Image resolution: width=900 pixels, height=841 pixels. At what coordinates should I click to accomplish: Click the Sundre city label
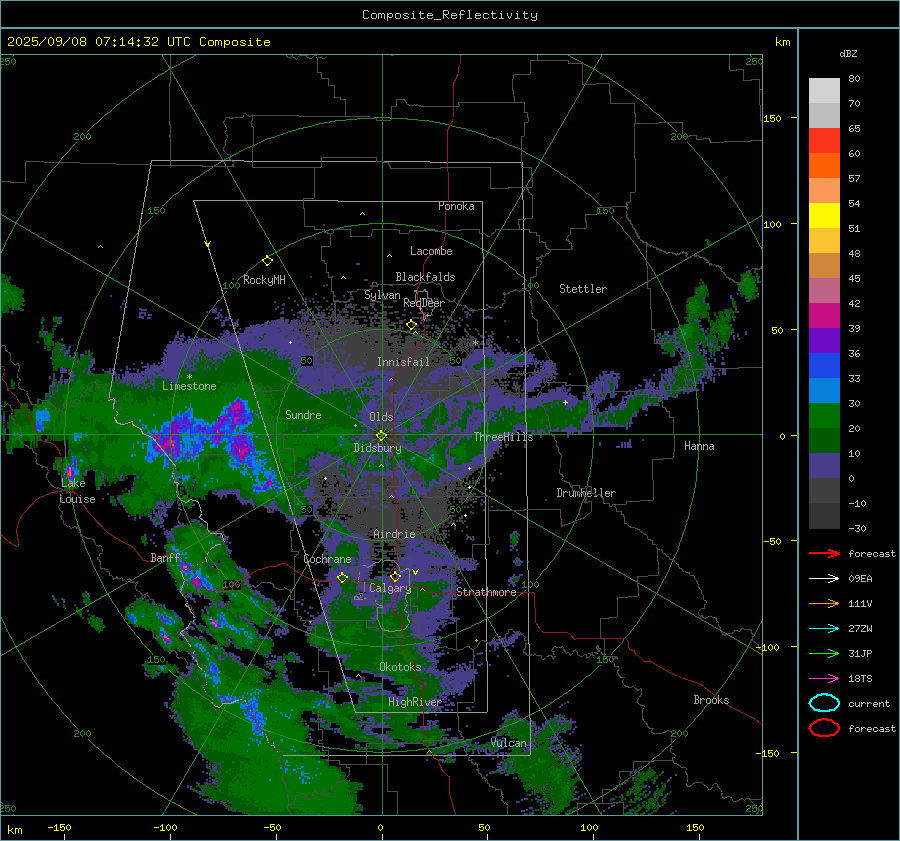click(x=303, y=414)
